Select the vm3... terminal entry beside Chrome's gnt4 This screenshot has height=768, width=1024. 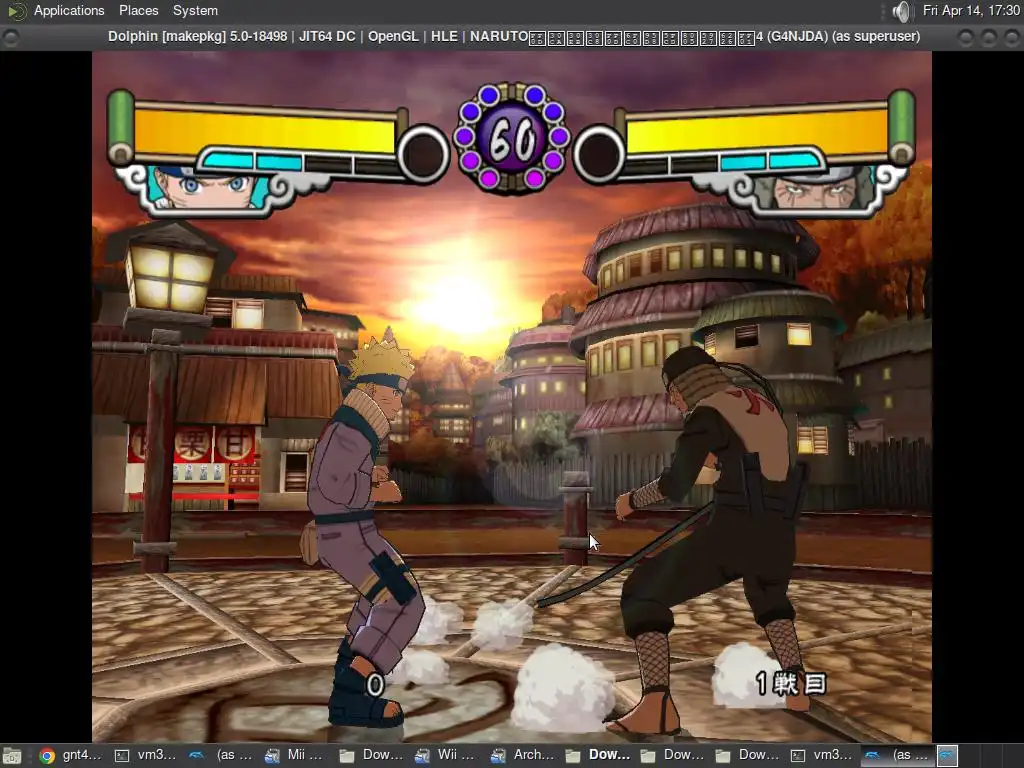(146, 756)
